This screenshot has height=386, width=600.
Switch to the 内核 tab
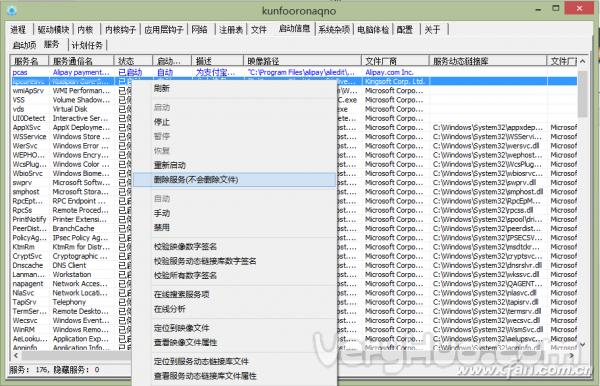click(85, 29)
